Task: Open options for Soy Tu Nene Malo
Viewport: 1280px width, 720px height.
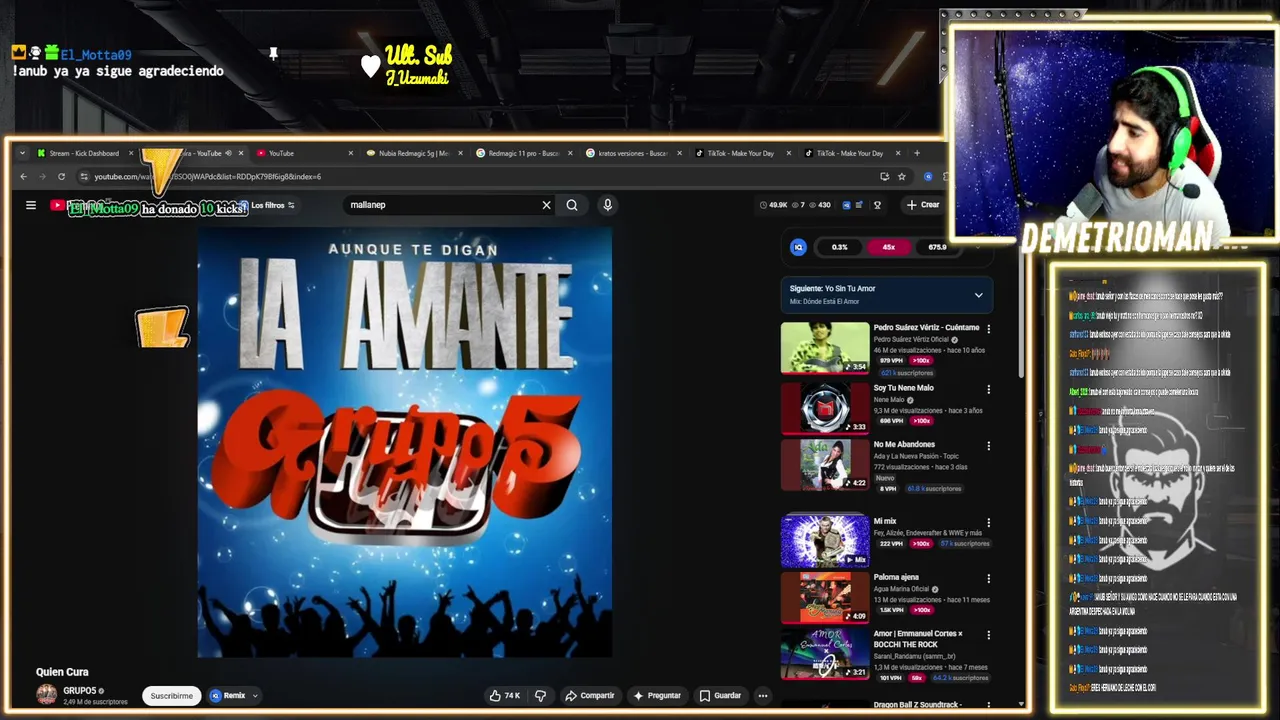Action: pos(989,389)
